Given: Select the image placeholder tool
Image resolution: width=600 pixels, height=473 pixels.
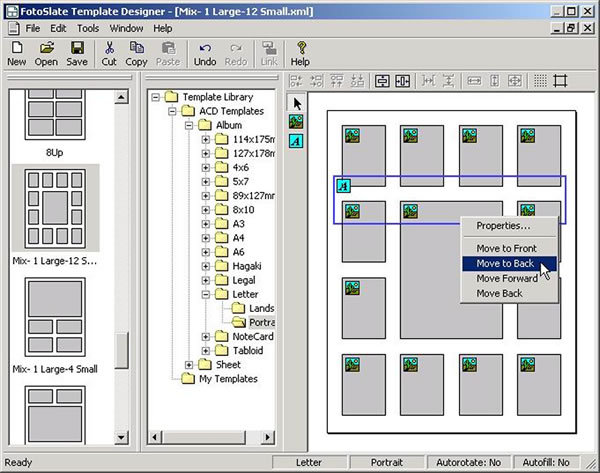Looking at the screenshot, I should click(296, 122).
